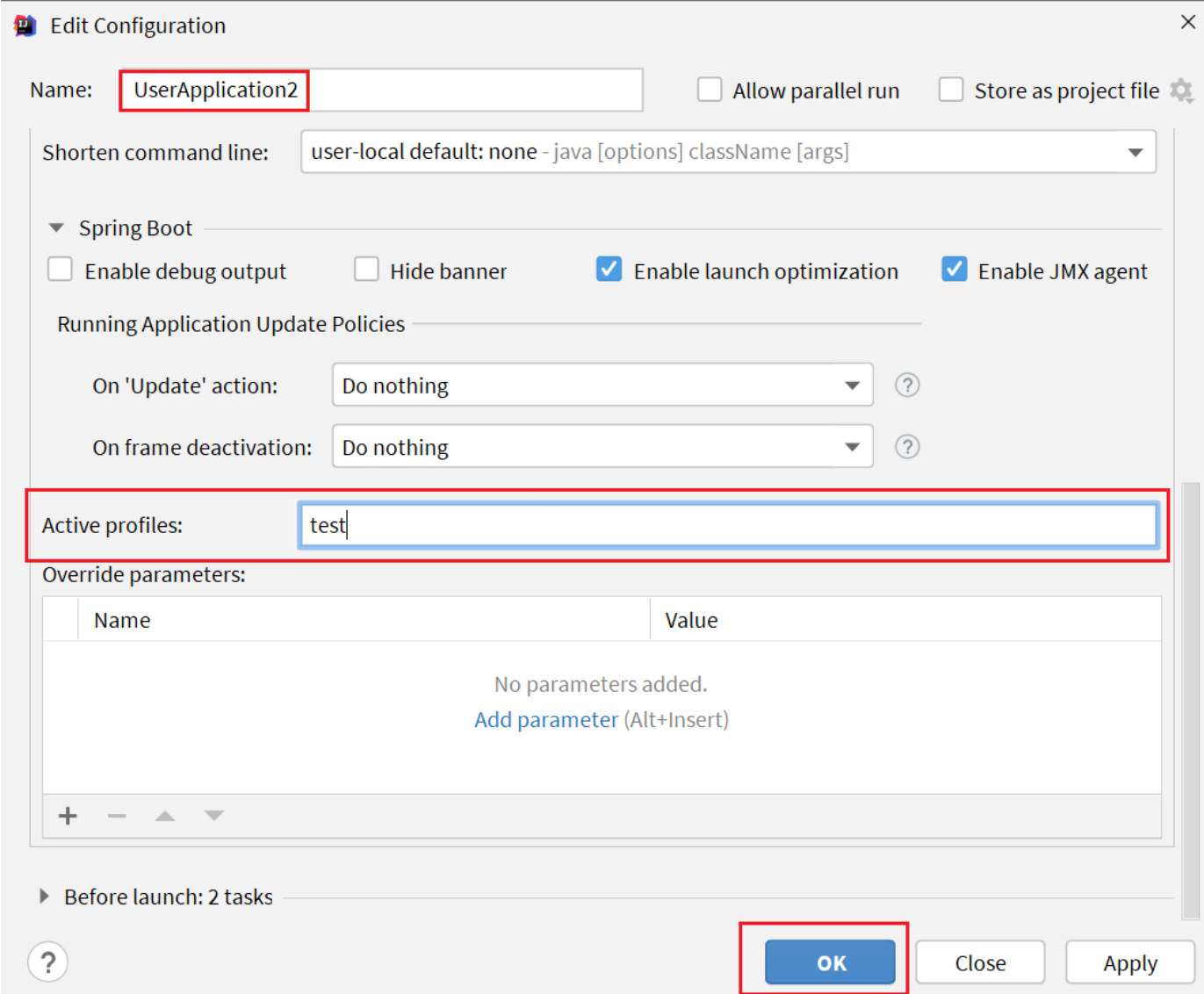Viewport: 1204px width, 994px height.
Task: Disable the Enable JMX agent checkbox
Action: [954, 270]
